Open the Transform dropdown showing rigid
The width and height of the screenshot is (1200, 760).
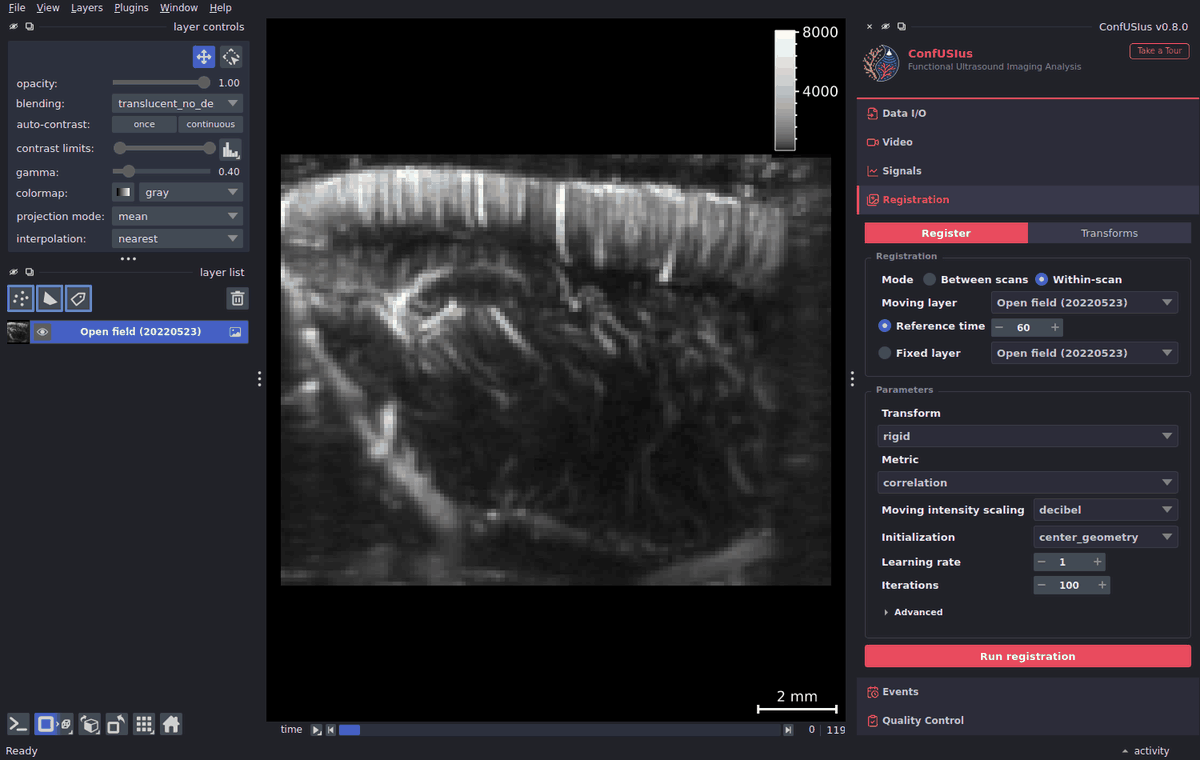(1028, 436)
